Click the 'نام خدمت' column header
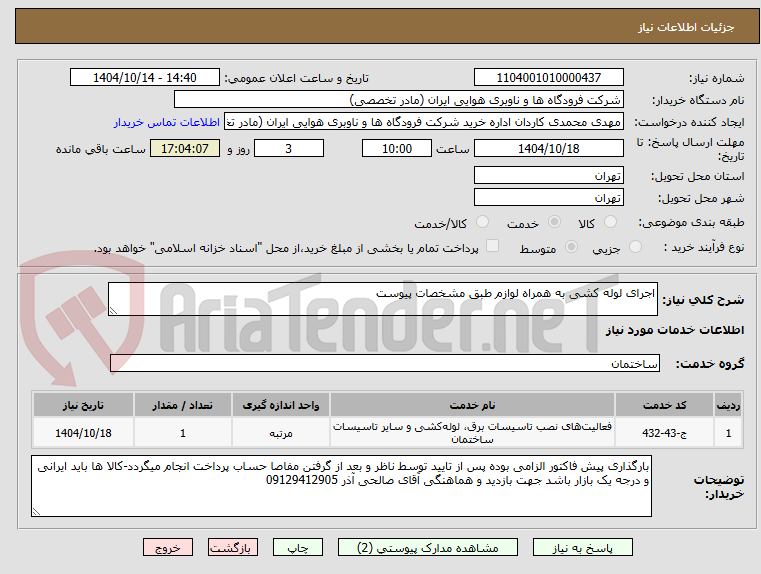 (472, 405)
